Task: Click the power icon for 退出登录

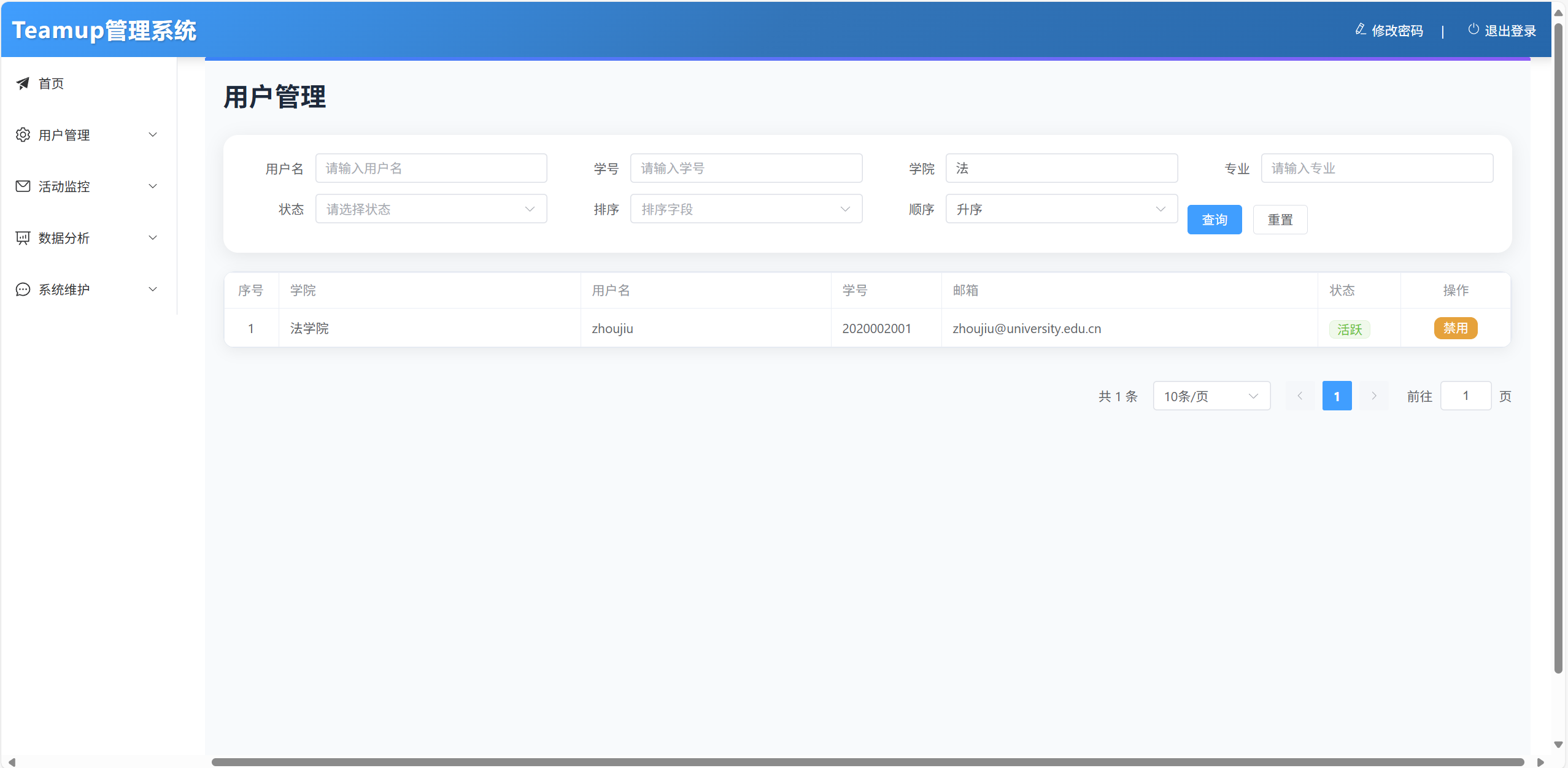Action: pos(1473,29)
